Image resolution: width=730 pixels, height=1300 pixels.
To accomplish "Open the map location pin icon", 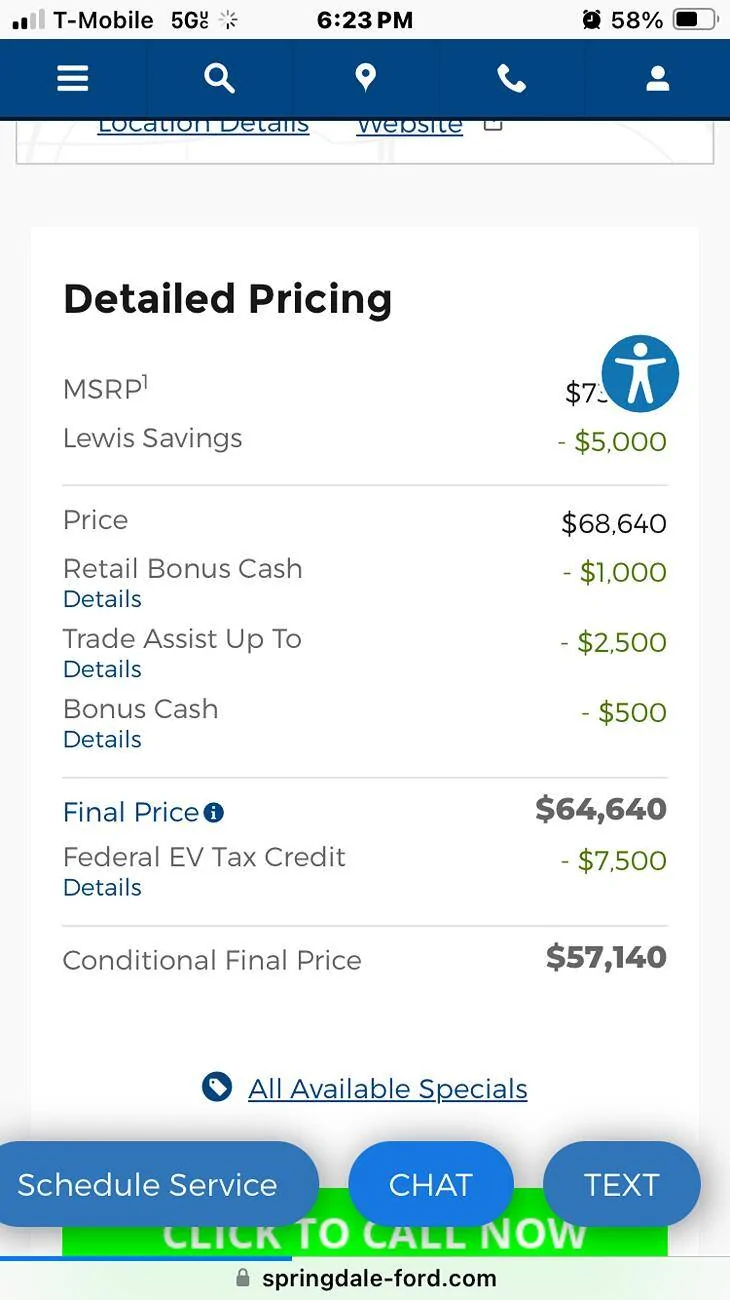I will (x=365, y=79).
